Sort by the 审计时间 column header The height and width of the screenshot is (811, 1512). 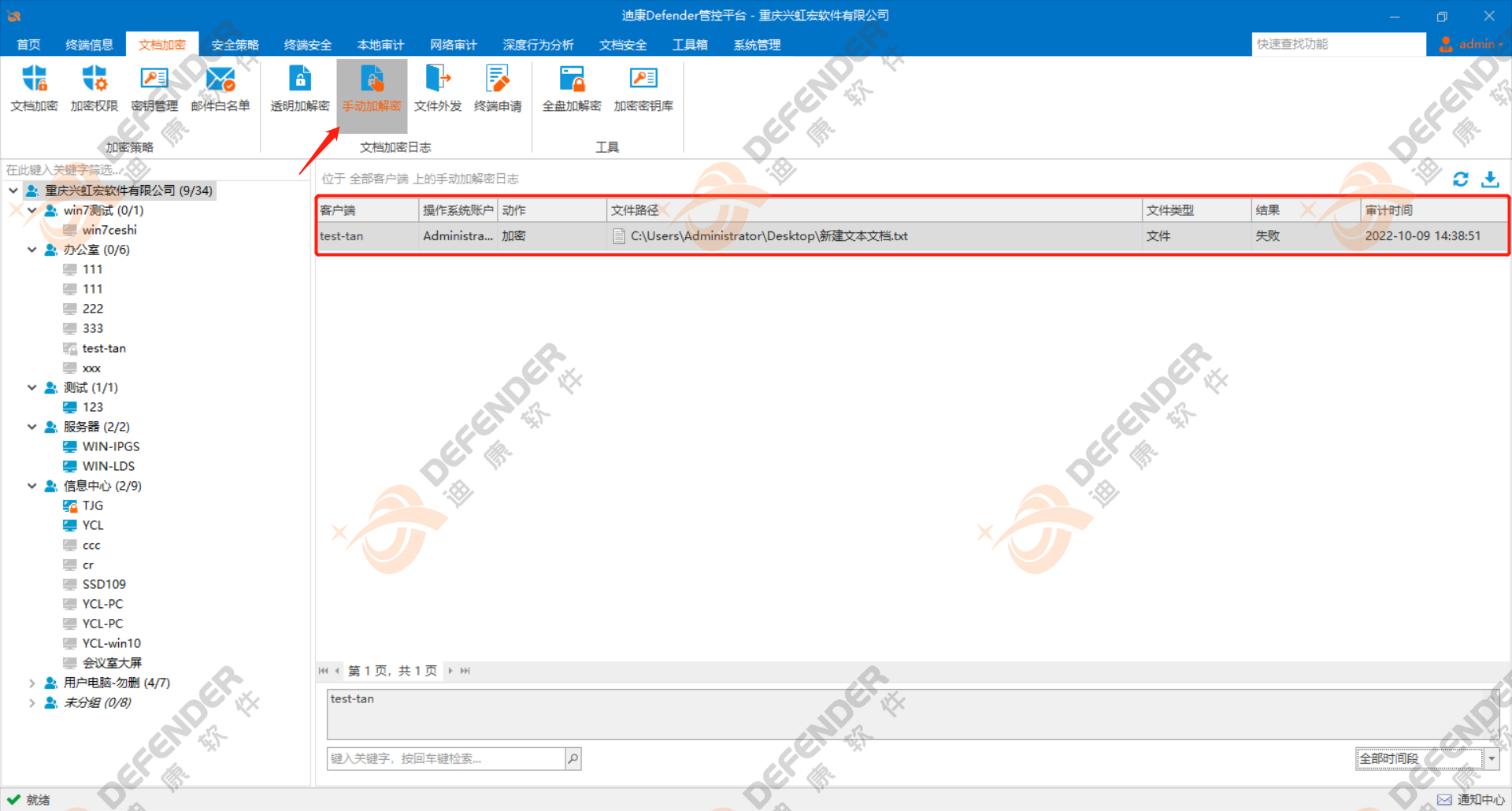click(x=1433, y=210)
